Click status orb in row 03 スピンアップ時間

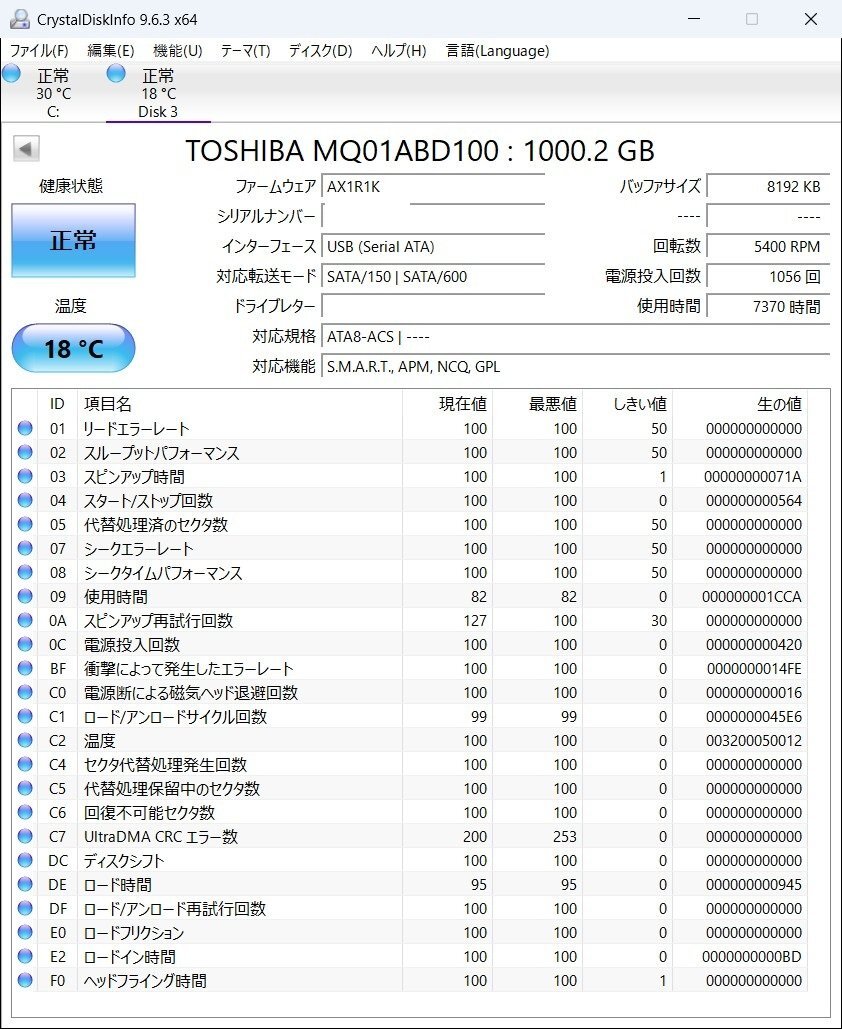pos(25,476)
